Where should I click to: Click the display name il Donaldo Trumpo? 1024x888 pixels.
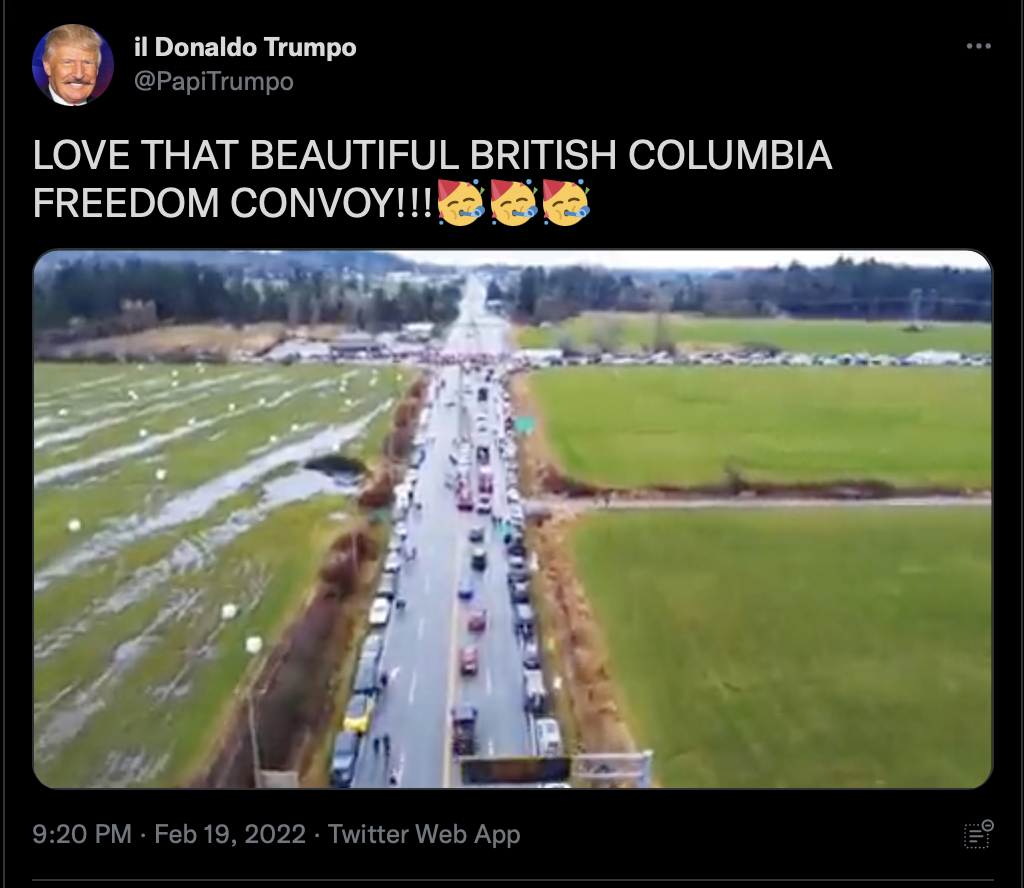tap(245, 47)
